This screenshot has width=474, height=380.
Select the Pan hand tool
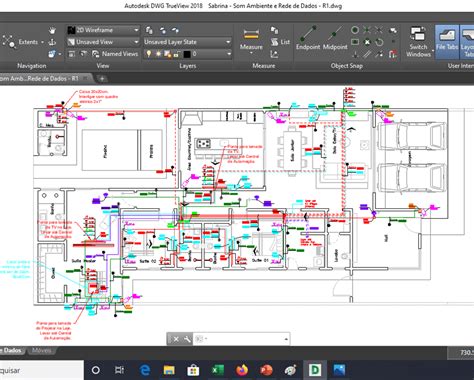pyautogui.click(x=52, y=30)
